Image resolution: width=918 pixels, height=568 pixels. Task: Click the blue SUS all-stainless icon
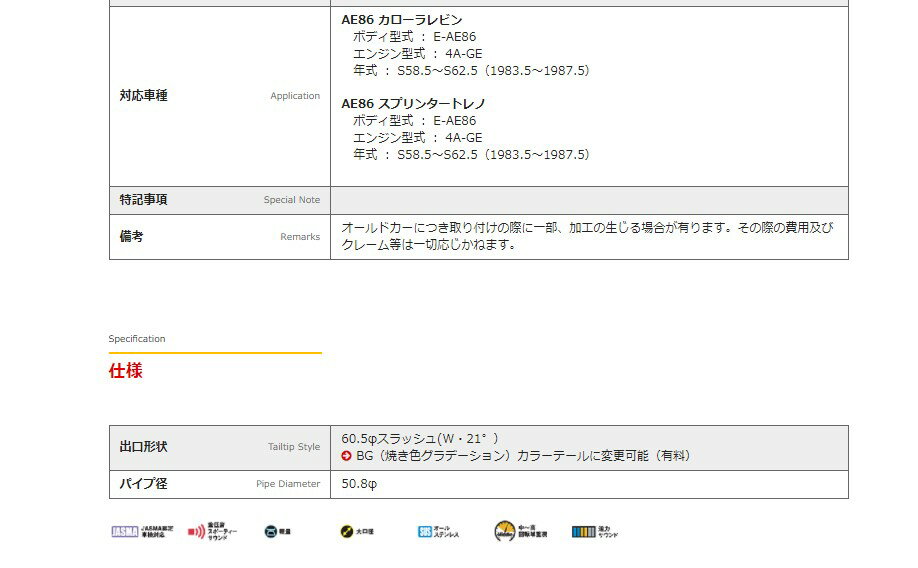[x=425, y=531]
